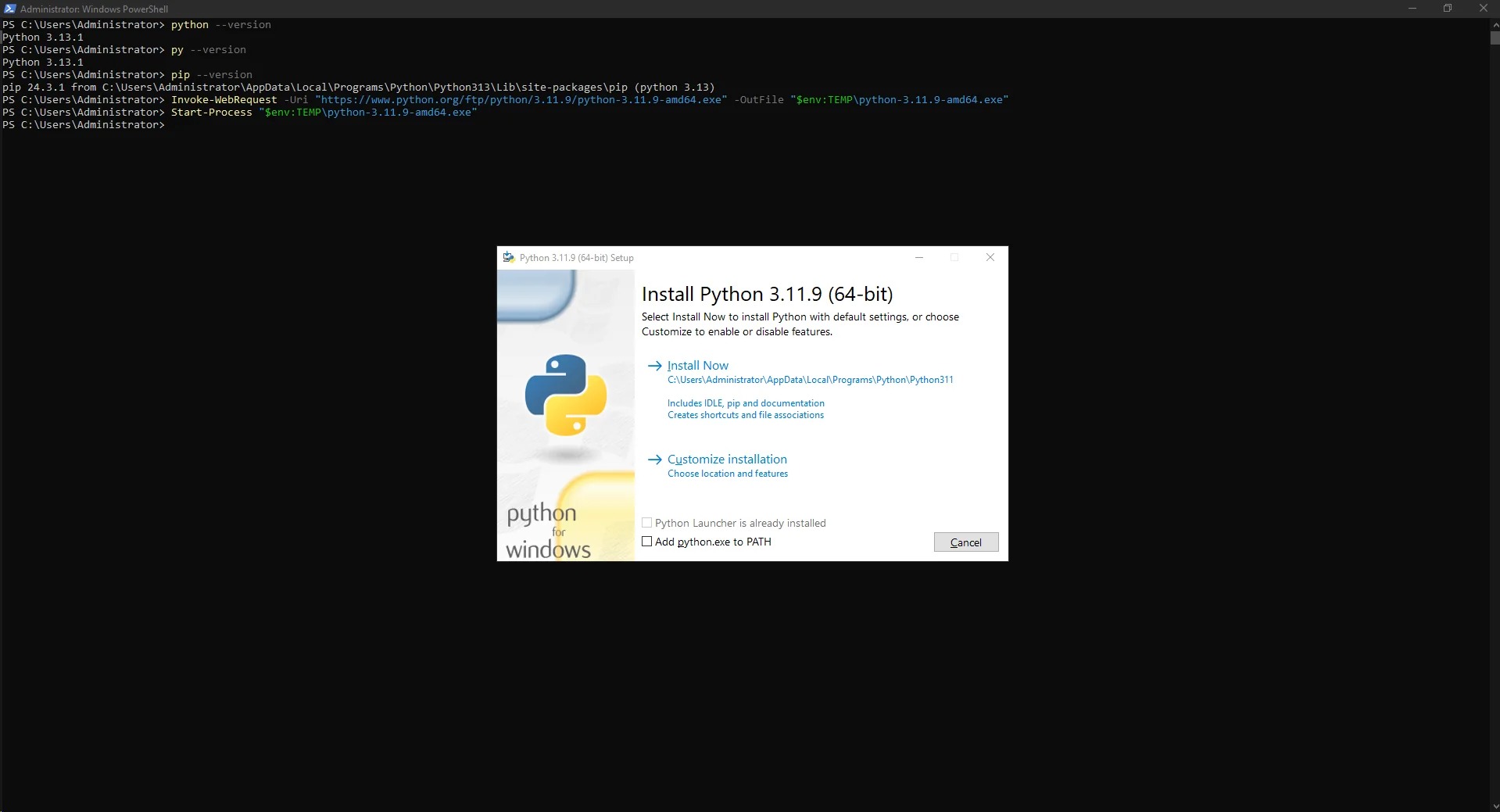1500x812 pixels.
Task: Click the Python logo in setup sidebar
Action: point(566,395)
